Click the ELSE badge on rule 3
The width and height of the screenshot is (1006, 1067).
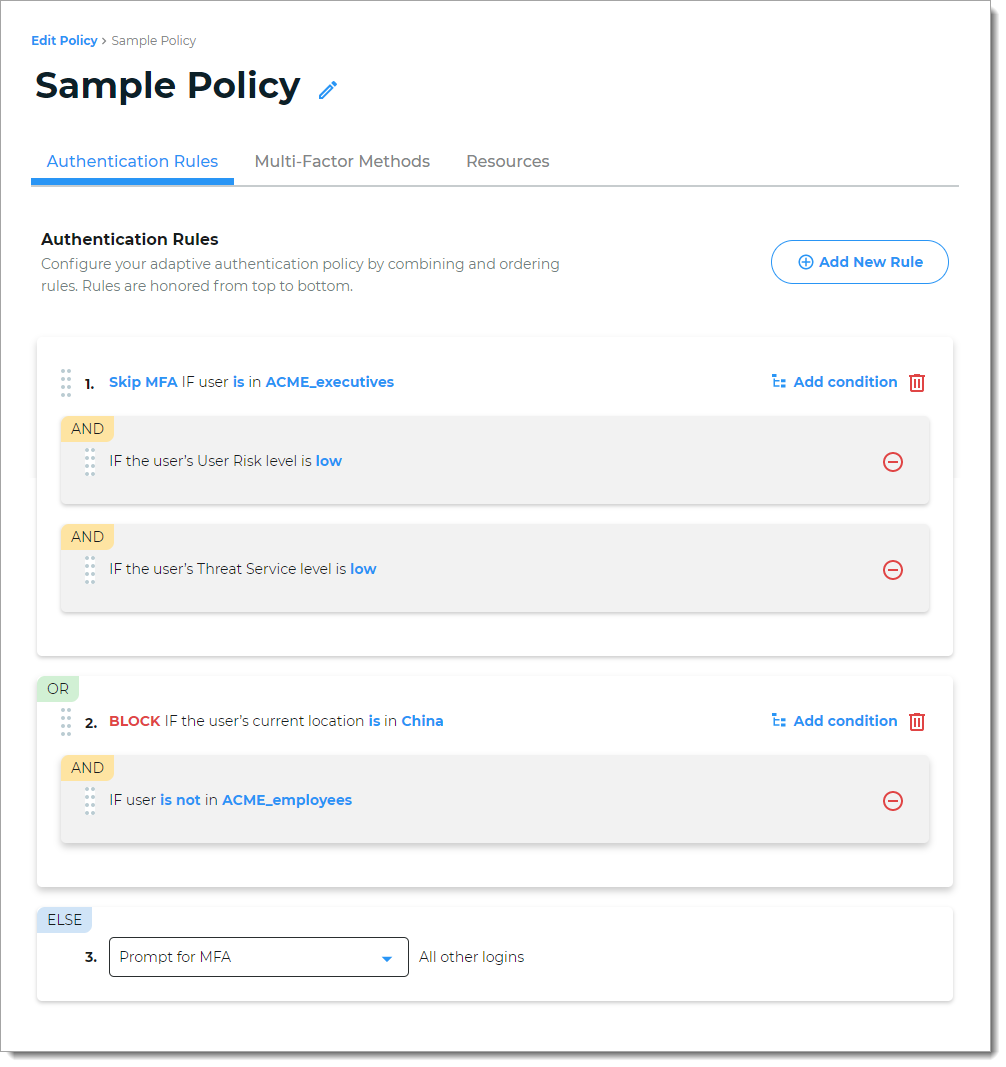64,919
